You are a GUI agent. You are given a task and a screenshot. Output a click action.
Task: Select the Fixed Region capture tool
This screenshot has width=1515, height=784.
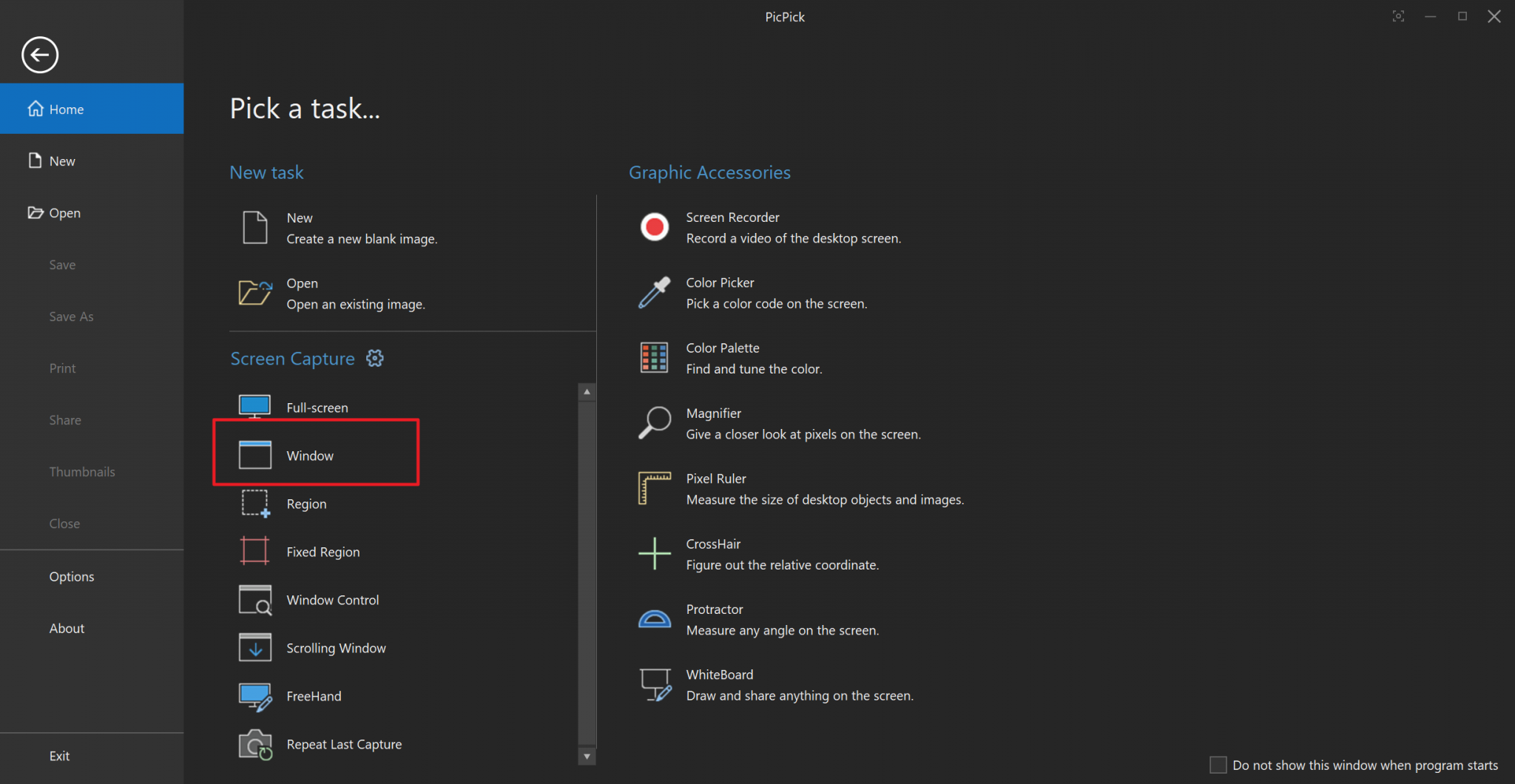pyautogui.click(x=323, y=551)
